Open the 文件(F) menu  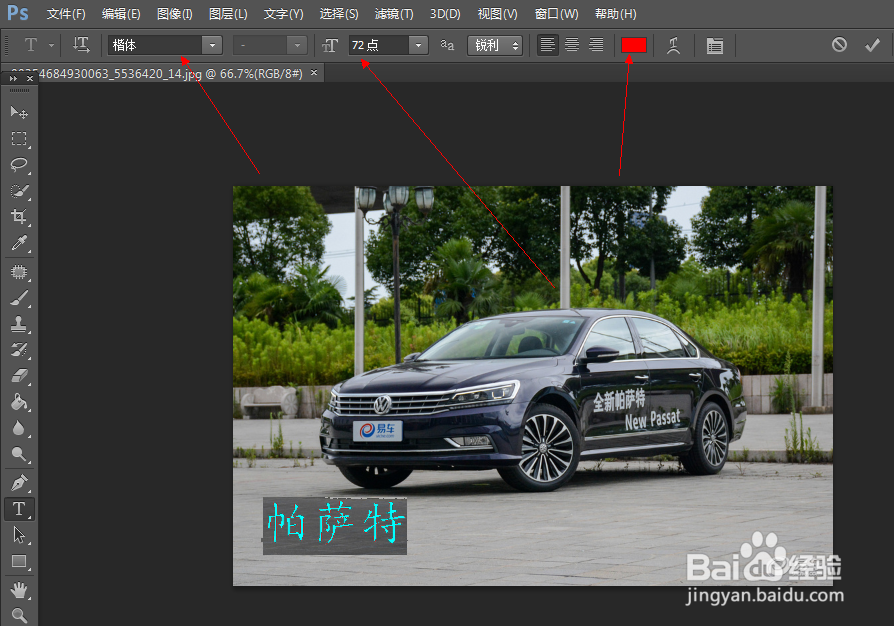[x=66, y=14]
